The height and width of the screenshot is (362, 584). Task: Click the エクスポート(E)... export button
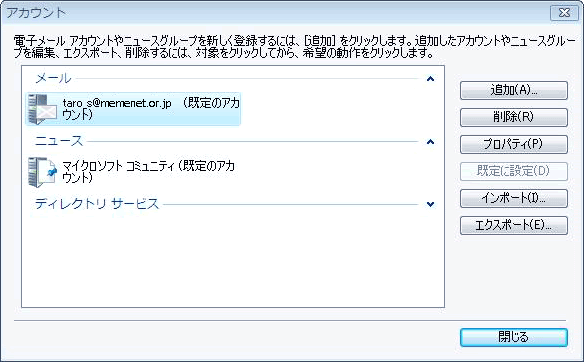[514, 225]
